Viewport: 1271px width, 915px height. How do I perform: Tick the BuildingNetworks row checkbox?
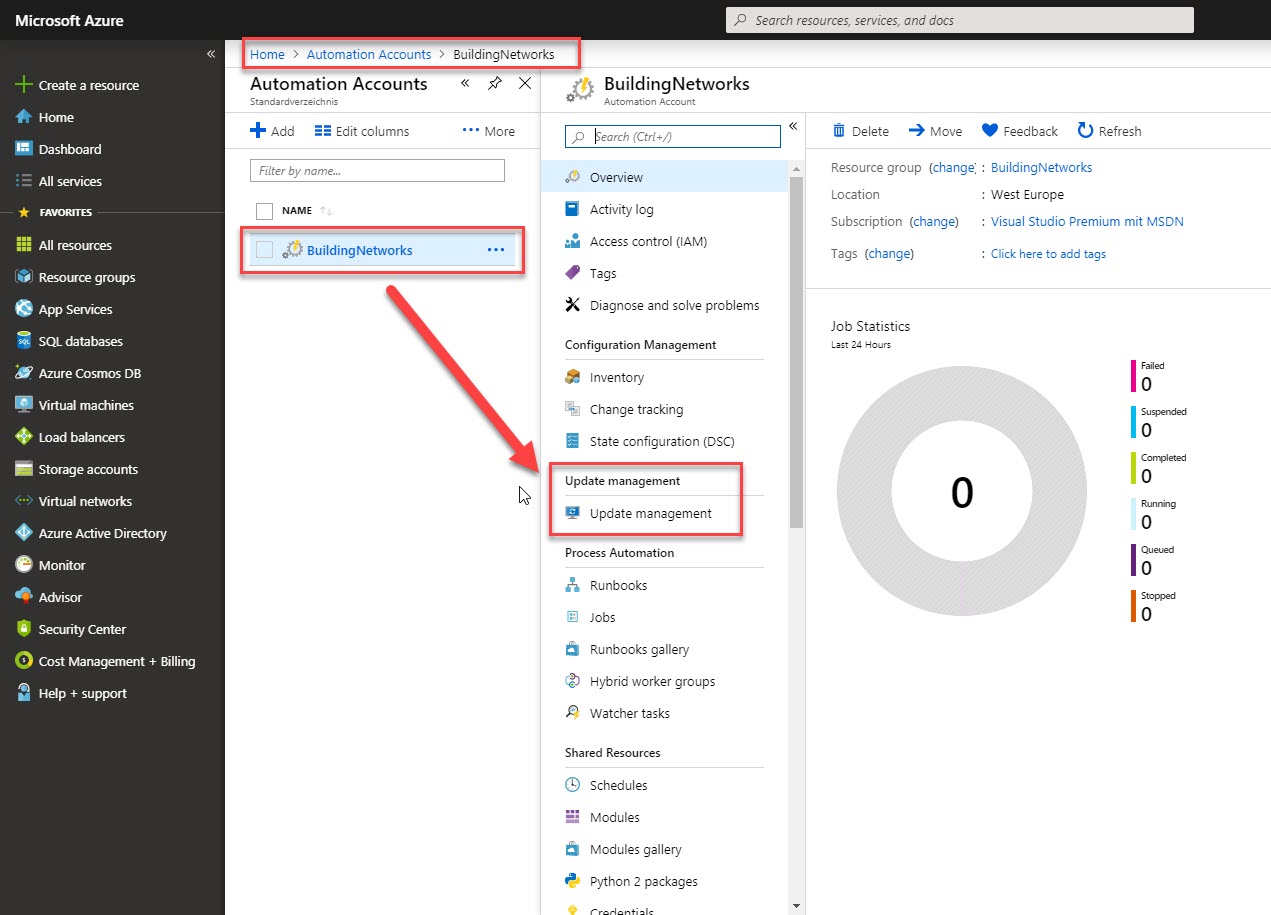[265, 250]
